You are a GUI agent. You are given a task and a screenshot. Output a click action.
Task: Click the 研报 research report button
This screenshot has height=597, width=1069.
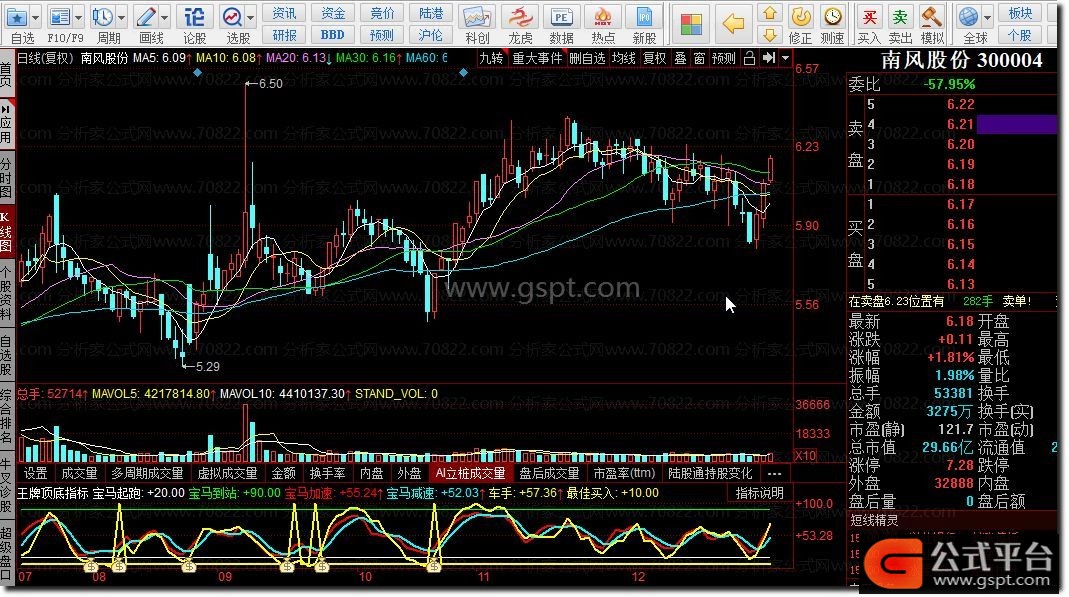(x=284, y=34)
